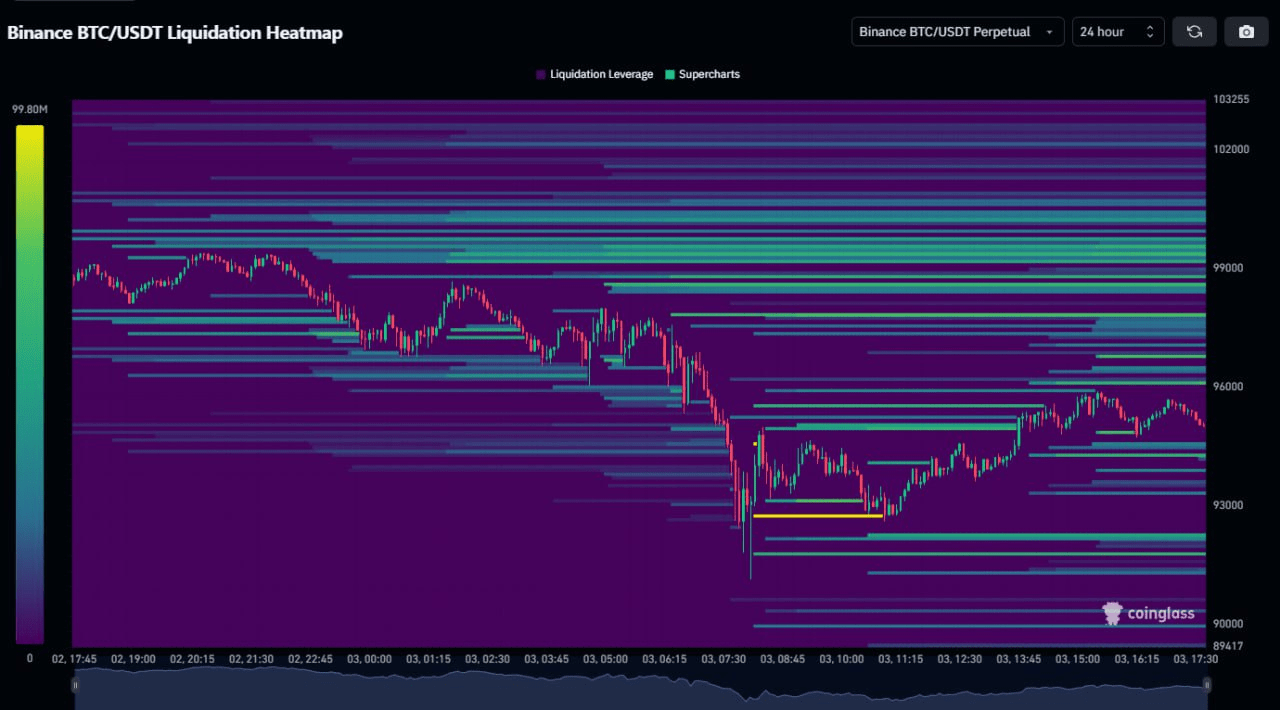Viewport: 1280px width, 710px height.
Task: Click the 02, 17:45 time axis label
Action: click(75, 660)
